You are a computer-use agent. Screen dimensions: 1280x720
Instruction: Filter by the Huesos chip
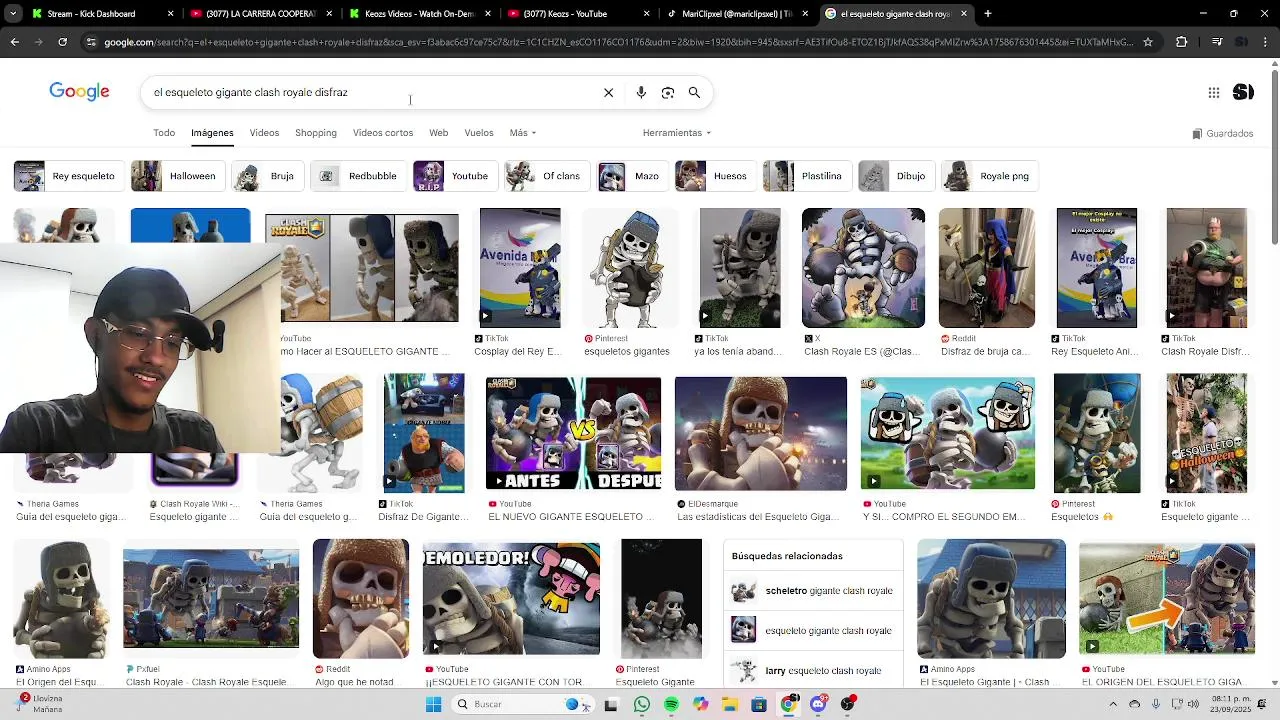pyautogui.click(x=715, y=176)
